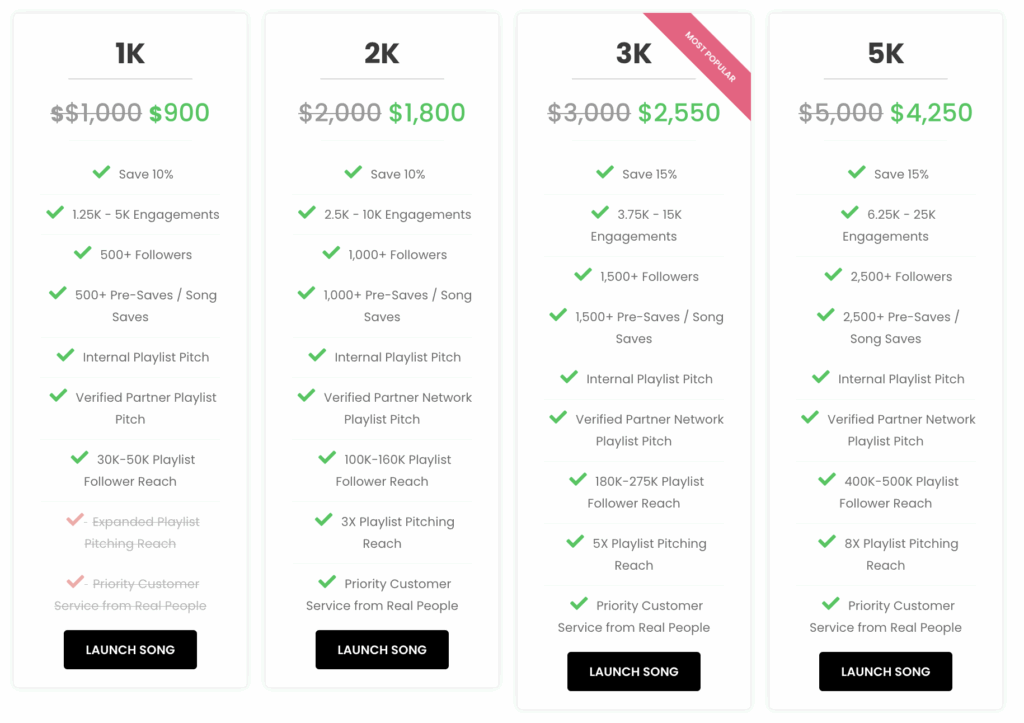Viewport: 1024px width, 723px height.
Task: Click the checkmark next to Save 15% in 5K plan
Action: click(x=857, y=173)
